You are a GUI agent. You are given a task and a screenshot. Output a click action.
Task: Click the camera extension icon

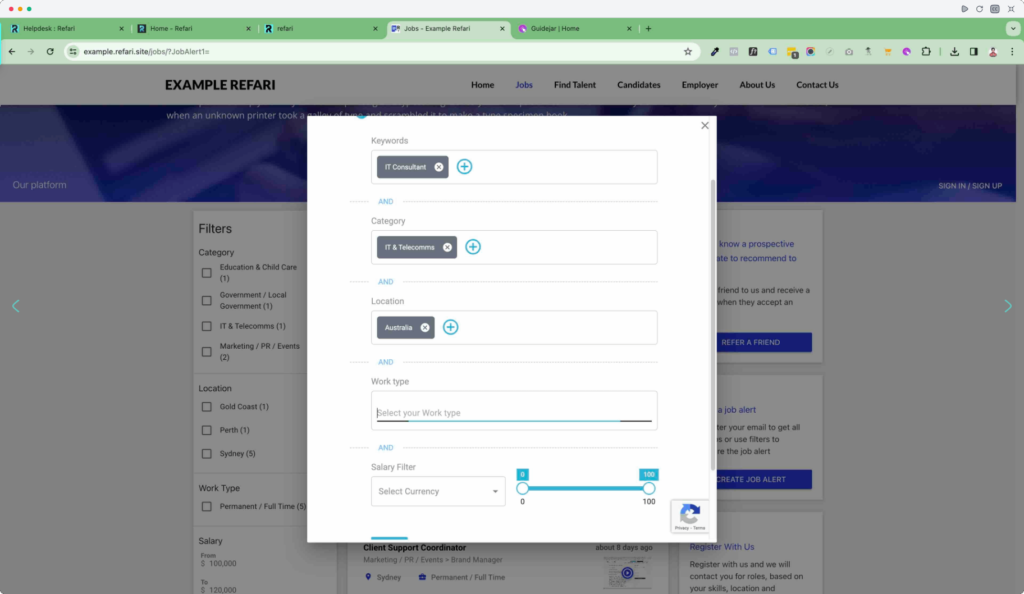(849, 52)
